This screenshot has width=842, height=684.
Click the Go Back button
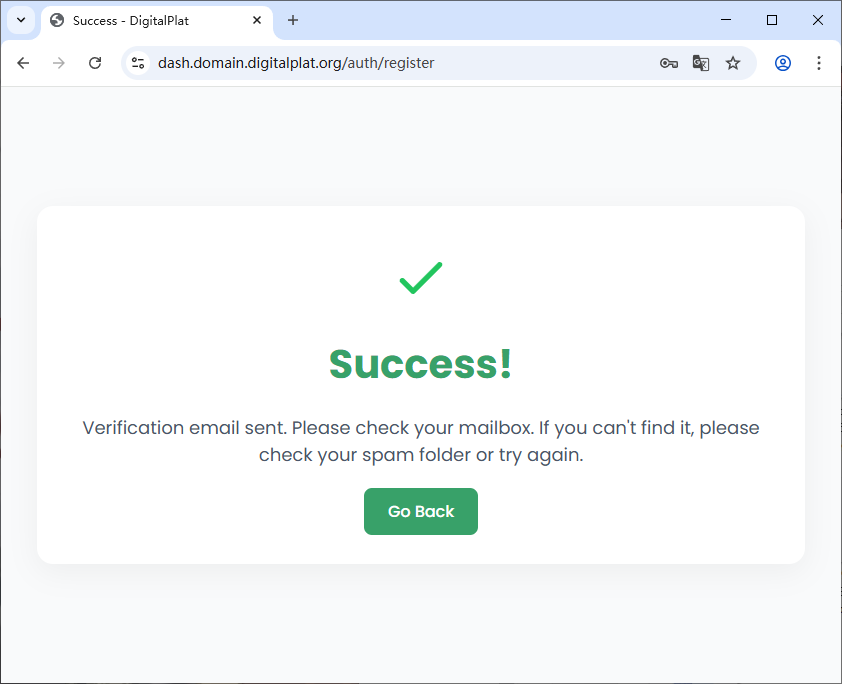(x=421, y=511)
